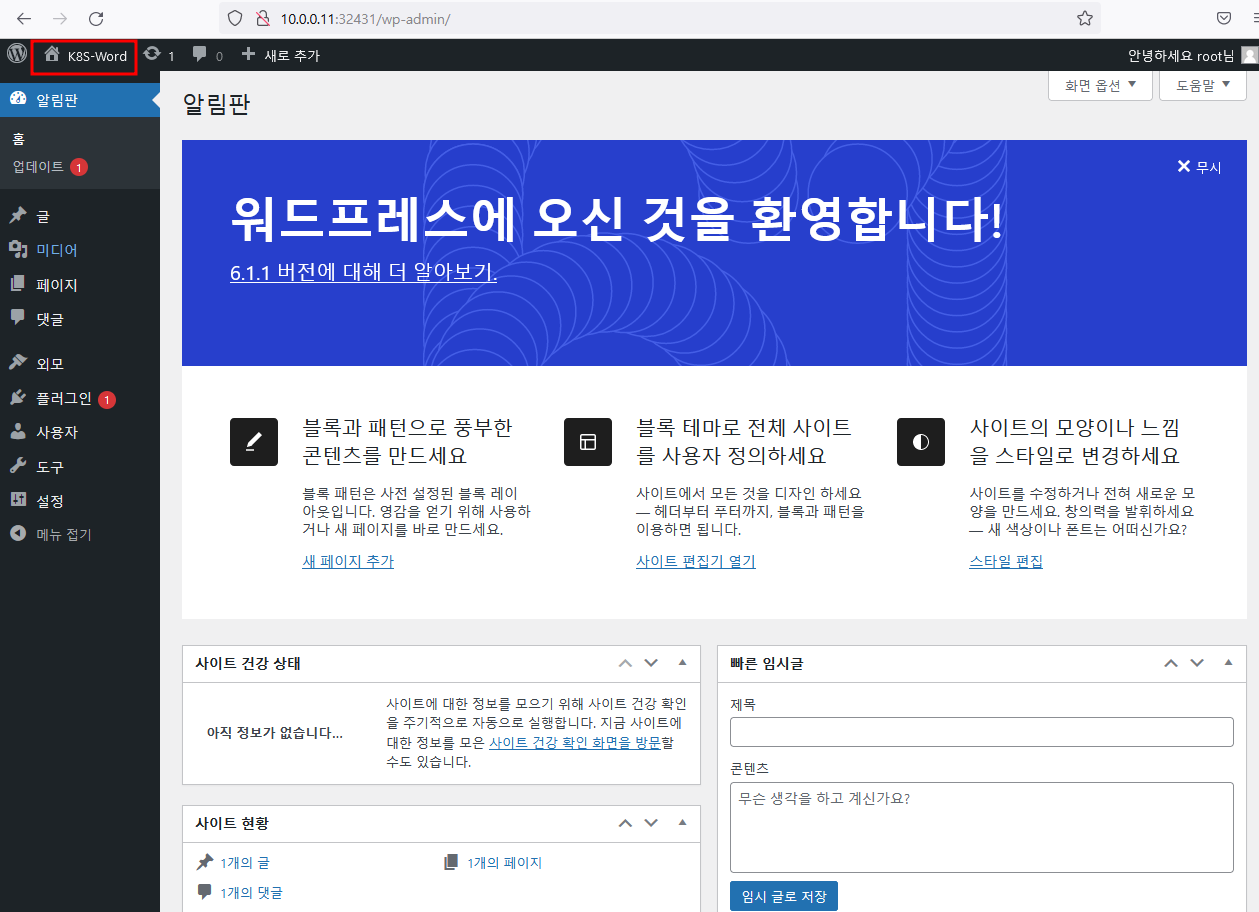Move 빠른 임시글 widget up

(x=1171, y=663)
